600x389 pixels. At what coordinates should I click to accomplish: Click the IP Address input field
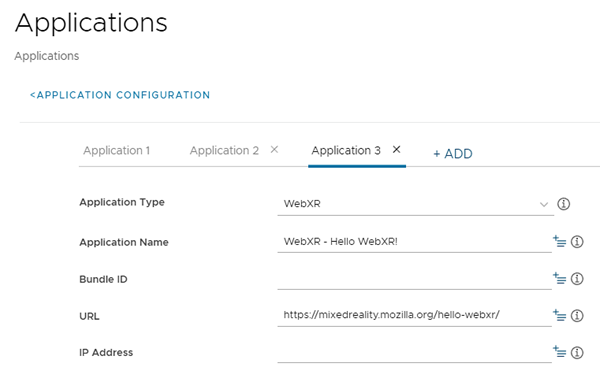414,352
